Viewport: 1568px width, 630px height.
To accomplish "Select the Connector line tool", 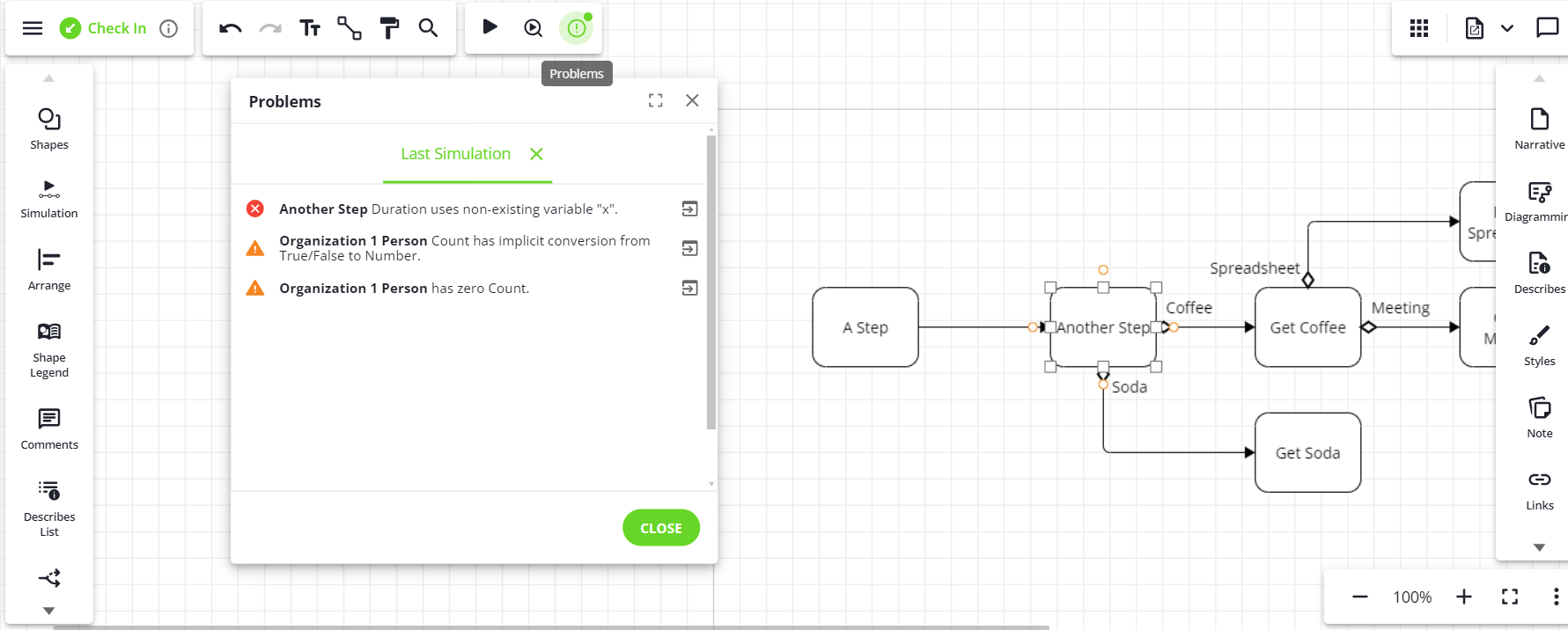I will [350, 28].
